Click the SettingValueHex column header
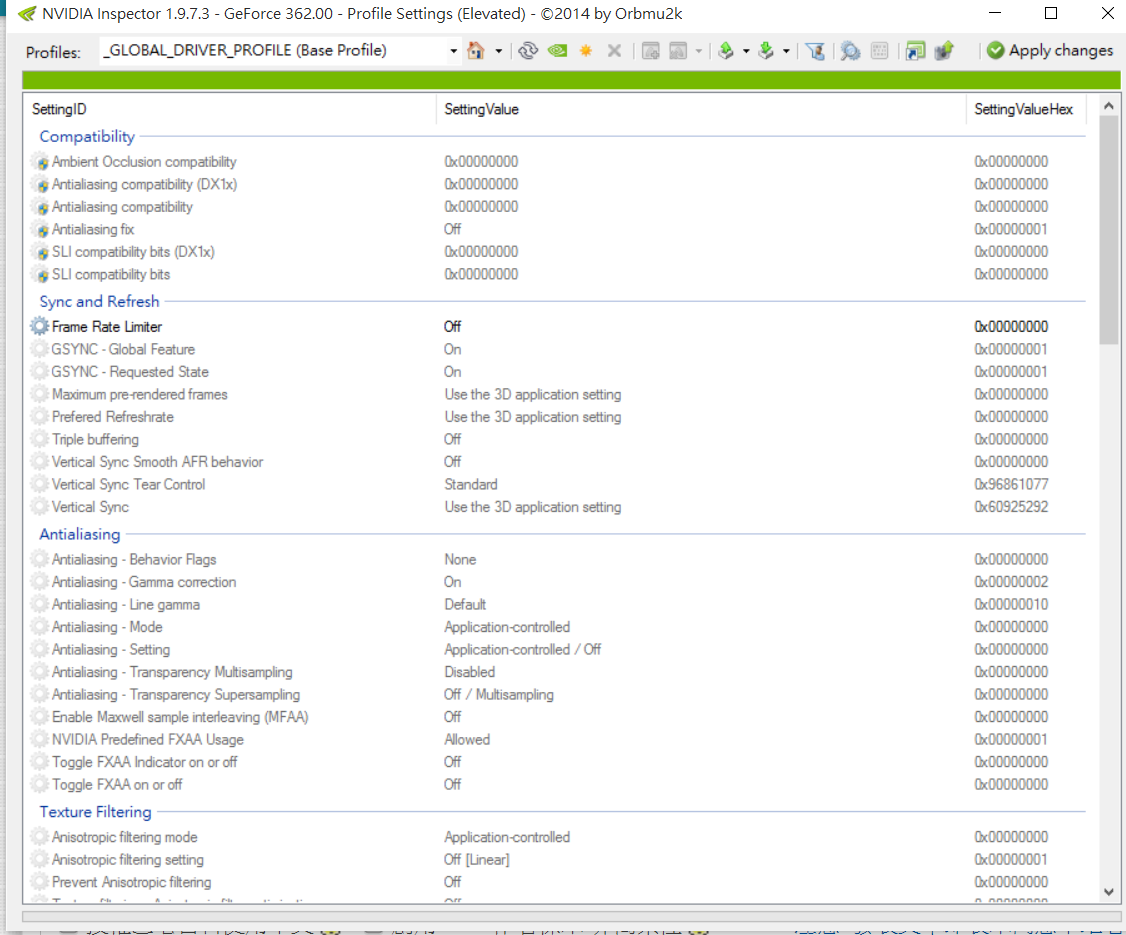 pos(1025,109)
